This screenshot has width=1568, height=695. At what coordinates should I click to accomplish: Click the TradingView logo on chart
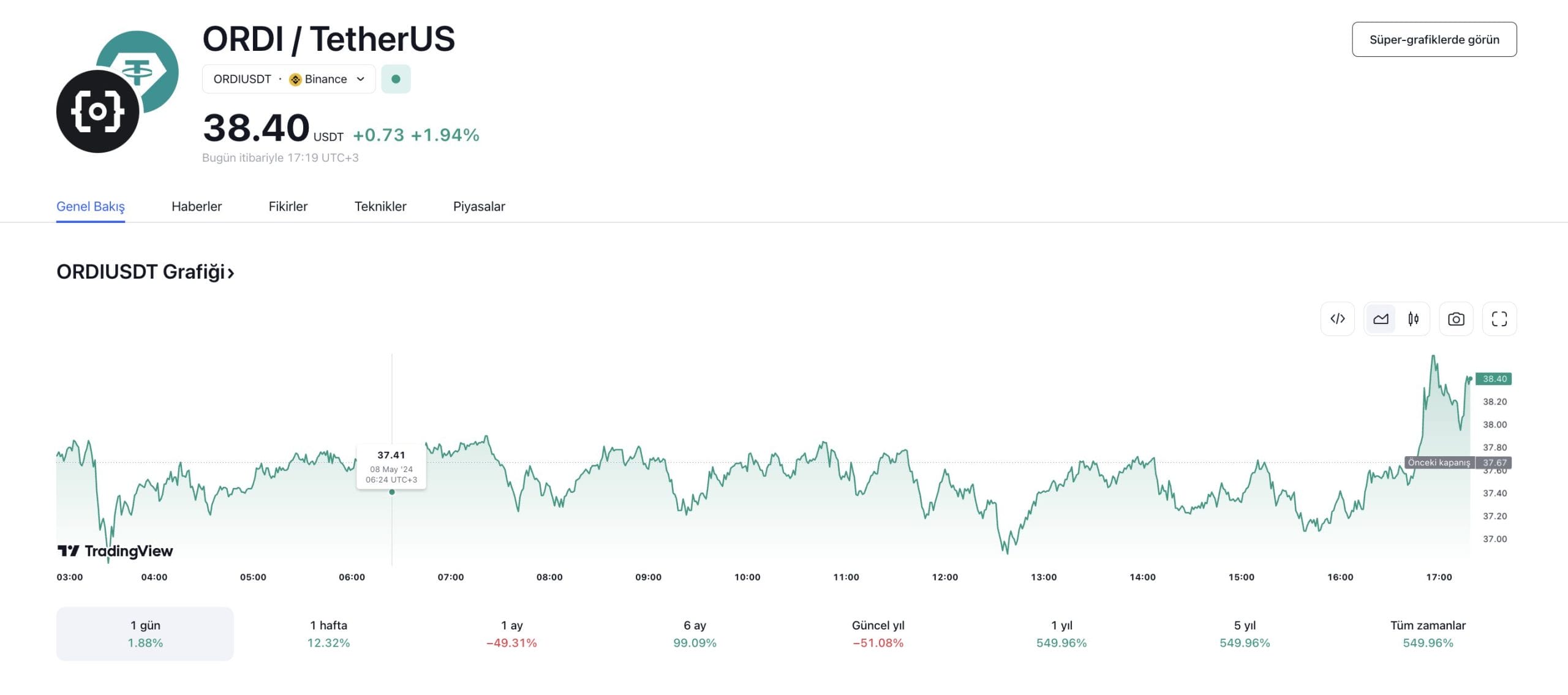point(115,551)
